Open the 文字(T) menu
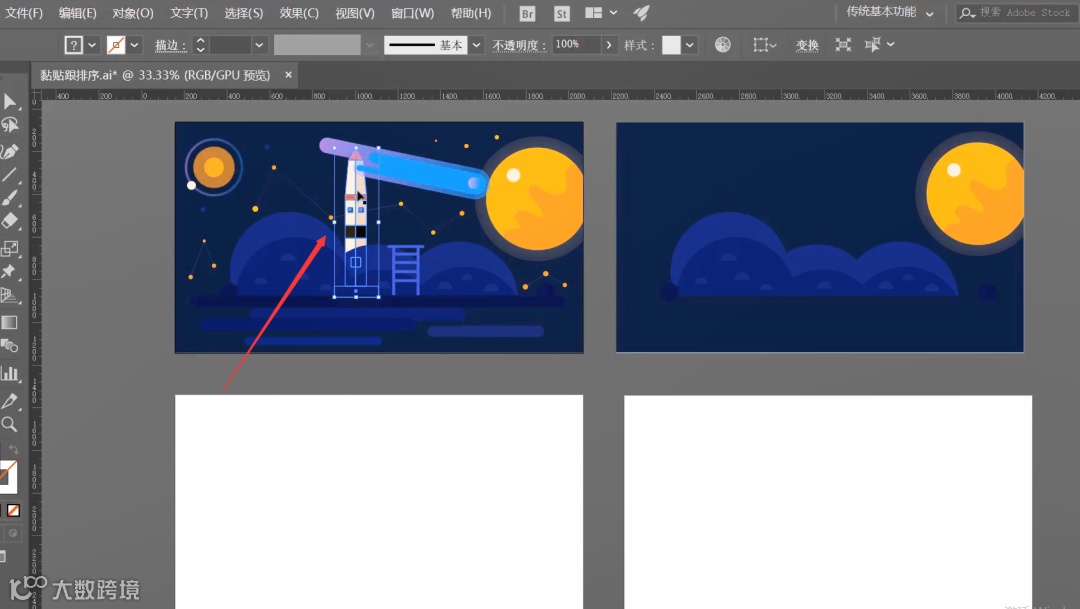 click(189, 13)
